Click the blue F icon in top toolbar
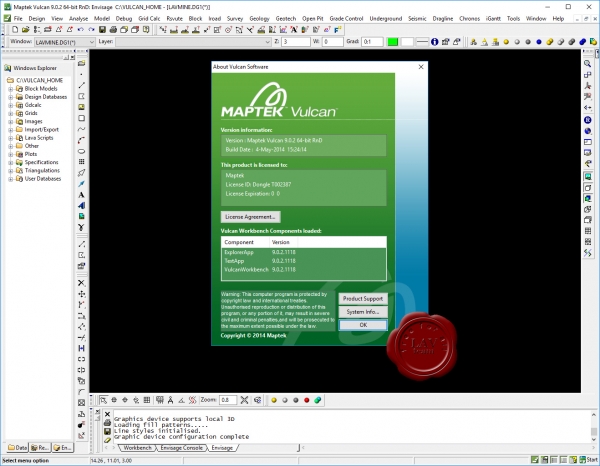This screenshot has height=466, width=600. point(338,29)
